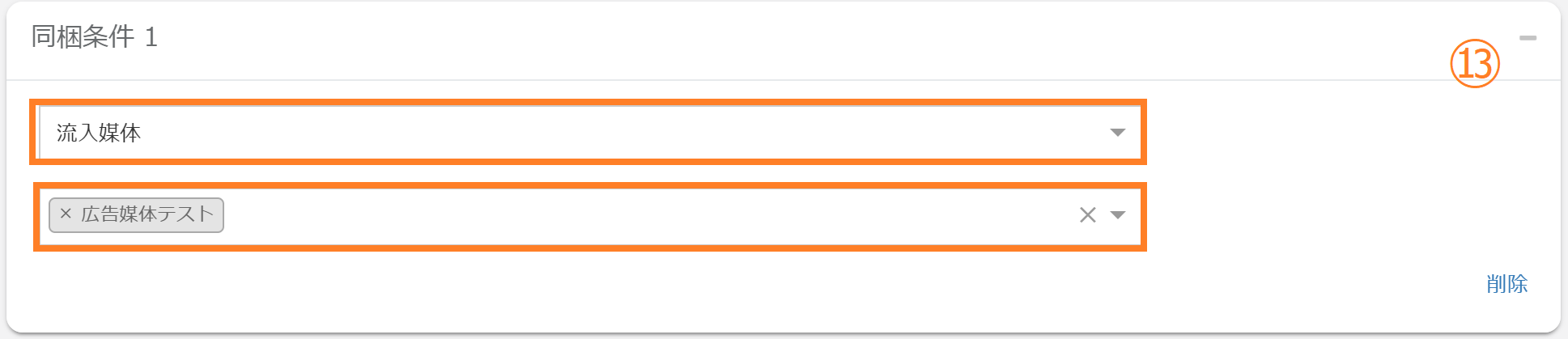Viewport: 1568px width, 339px height.
Task: Remove the 広告媒体テスト tag with its × icon
Action: [66, 214]
